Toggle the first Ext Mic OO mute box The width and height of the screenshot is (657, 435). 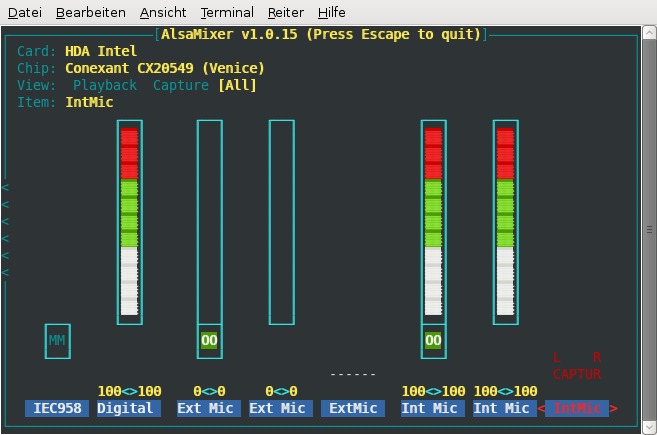click(x=210, y=341)
